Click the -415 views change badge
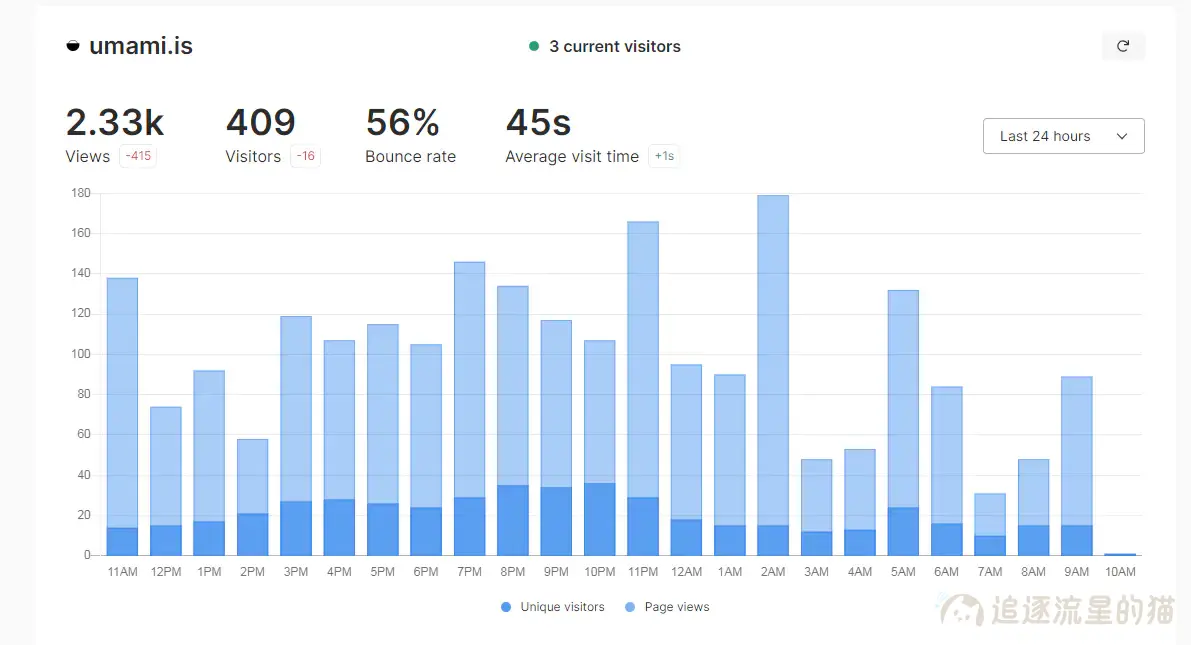The height and width of the screenshot is (645, 1191). 138,156
